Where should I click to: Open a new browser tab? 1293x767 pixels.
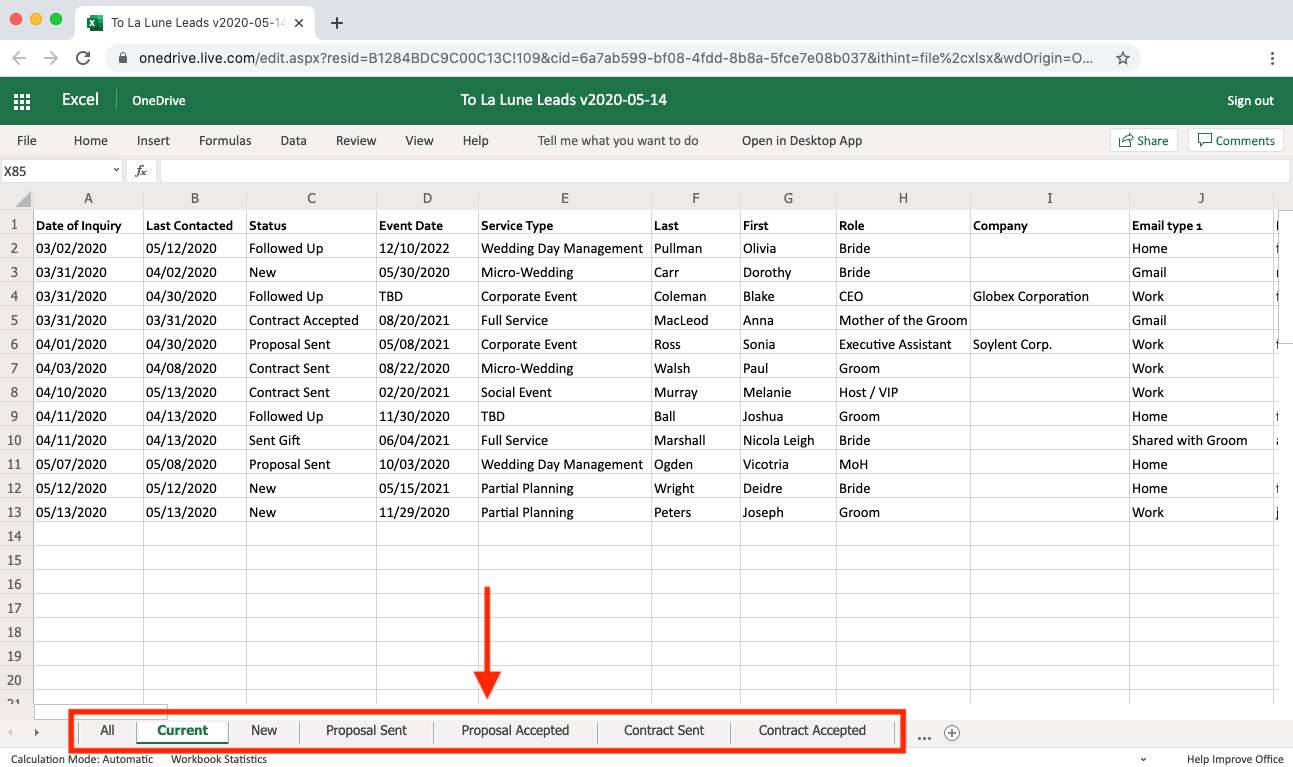(x=337, y=23)
